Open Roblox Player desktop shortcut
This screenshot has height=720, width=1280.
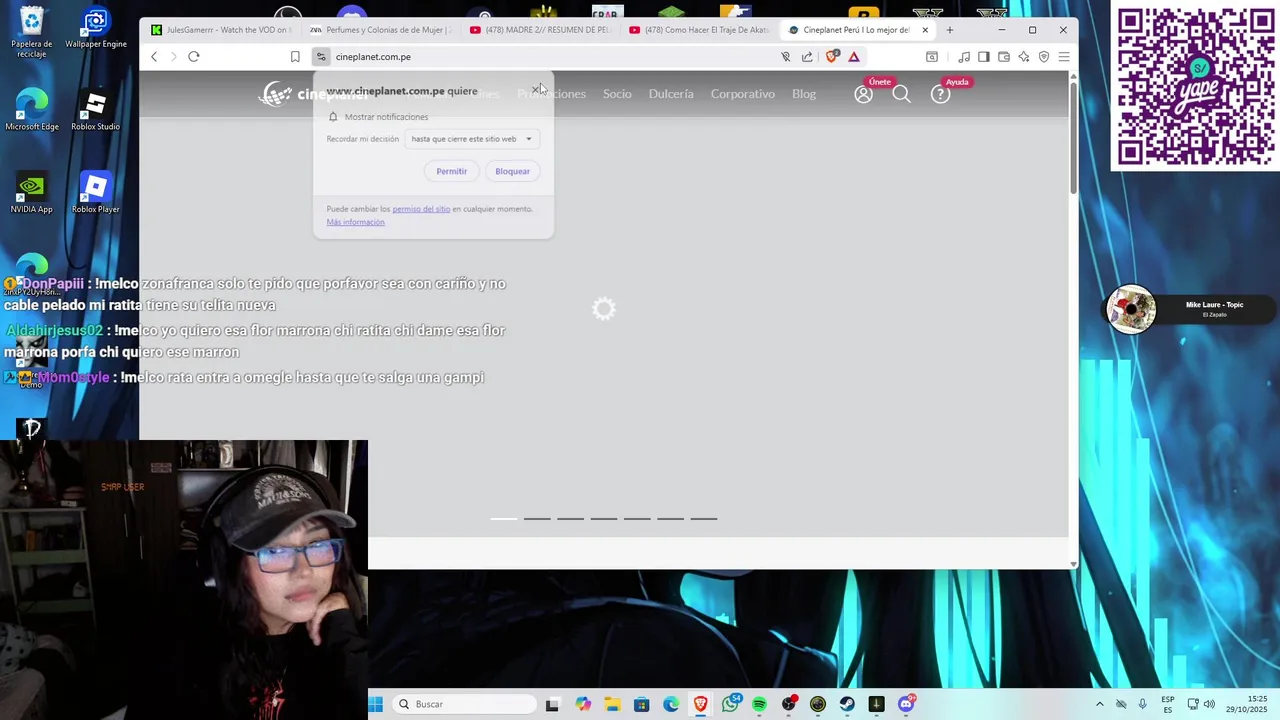(96, 192)
